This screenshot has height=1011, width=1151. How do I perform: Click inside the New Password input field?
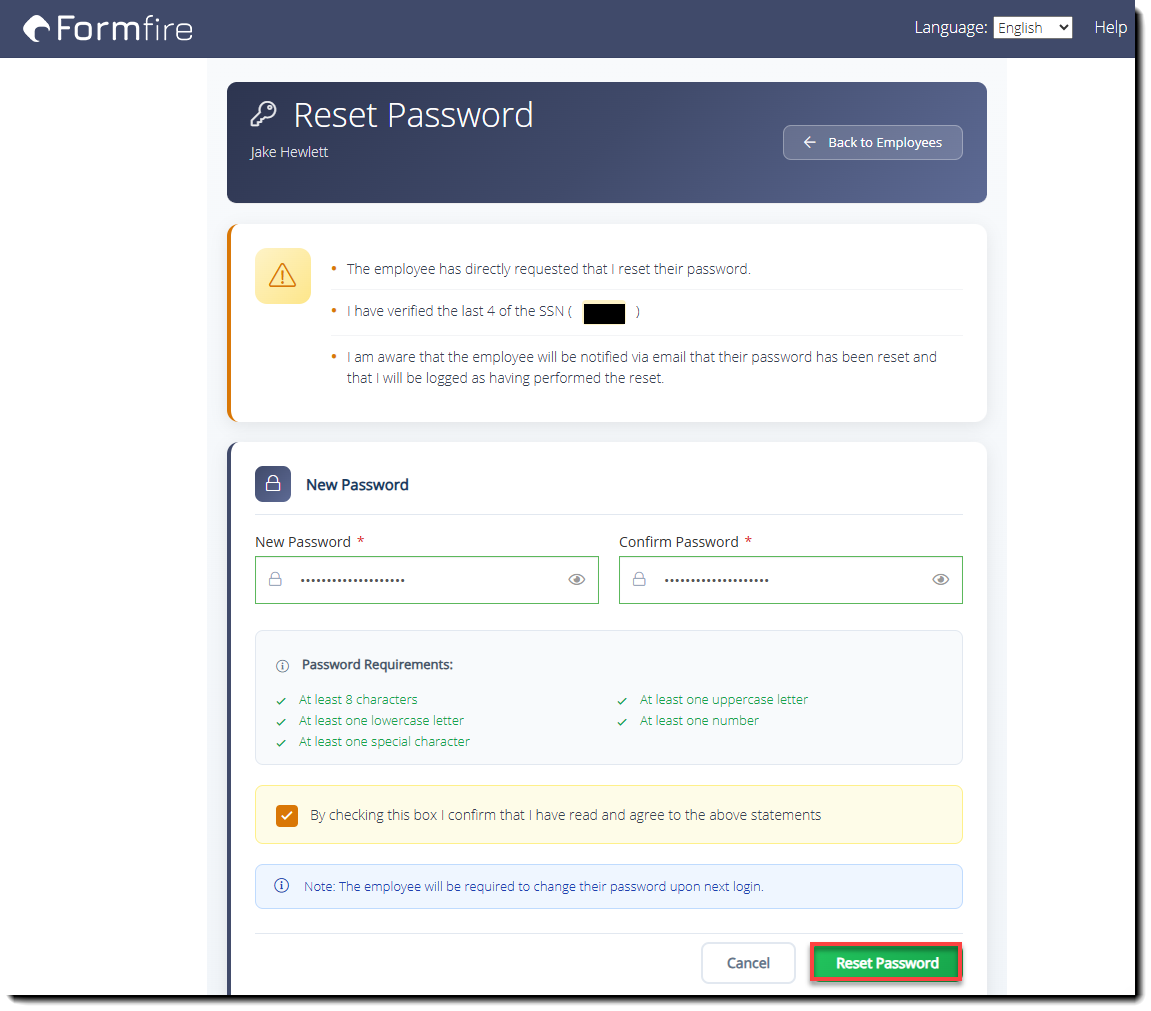[x=420, y=580]
